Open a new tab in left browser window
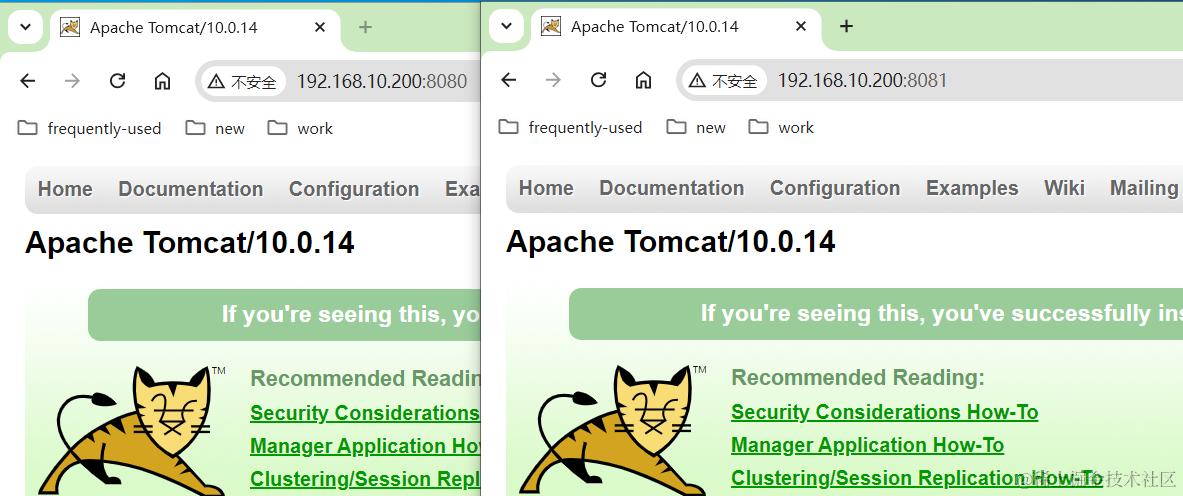 click(x=365, y=27)
